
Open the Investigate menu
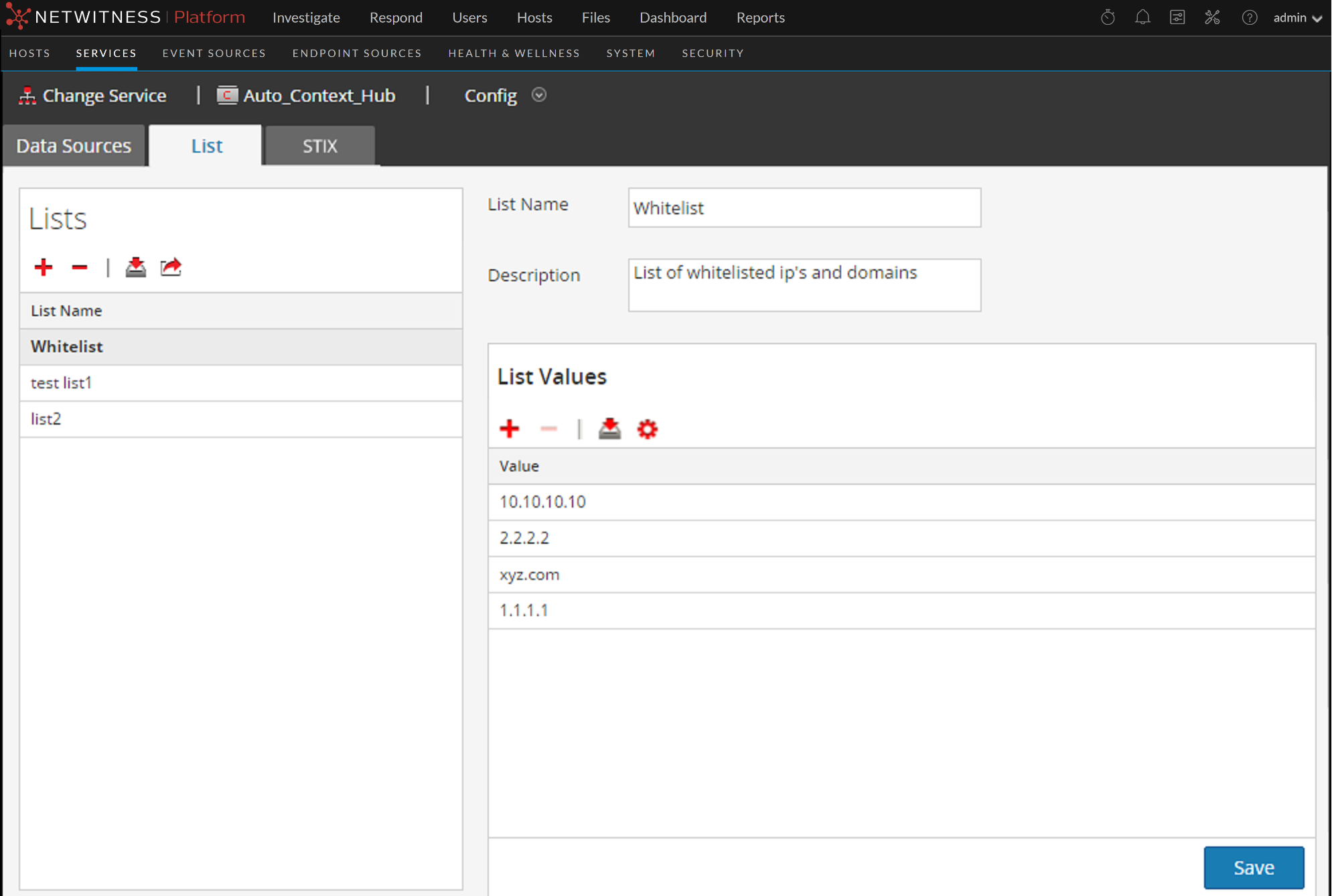click(306, 18)
